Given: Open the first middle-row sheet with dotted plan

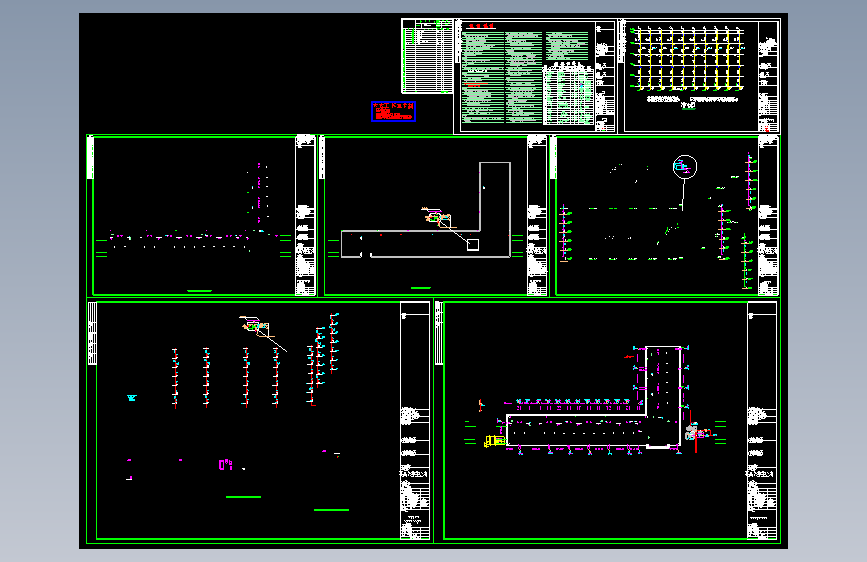Looking at the screenshot, I should [202, 216].
